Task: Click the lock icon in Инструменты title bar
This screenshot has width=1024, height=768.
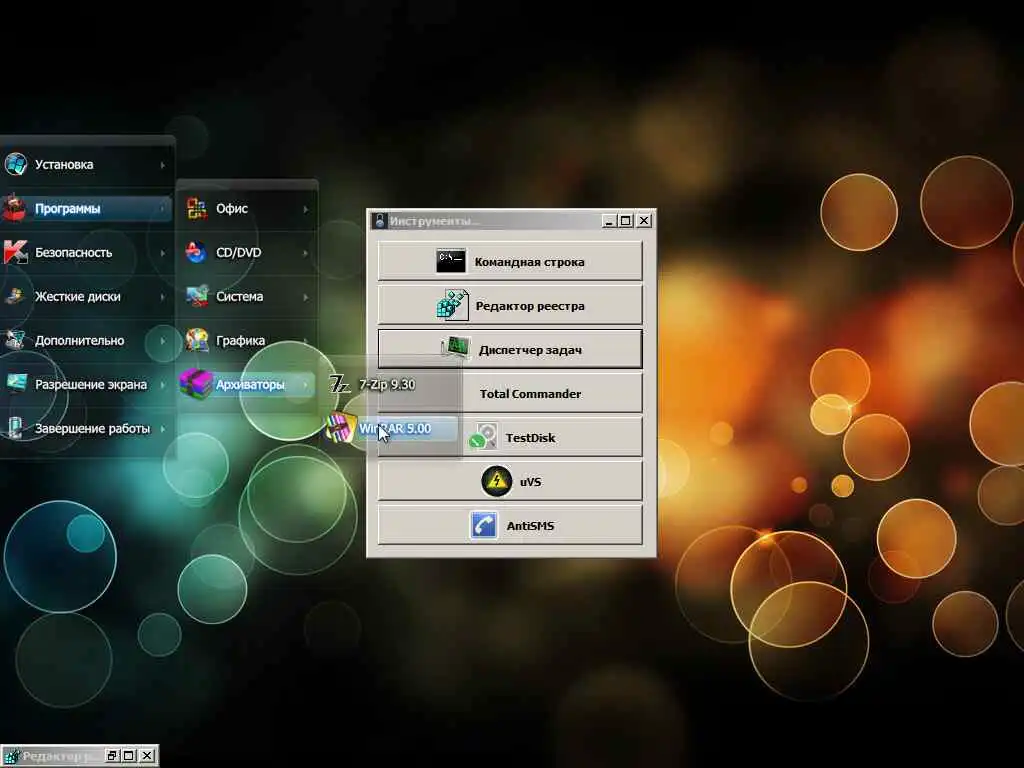Action: tap(379, 221)
